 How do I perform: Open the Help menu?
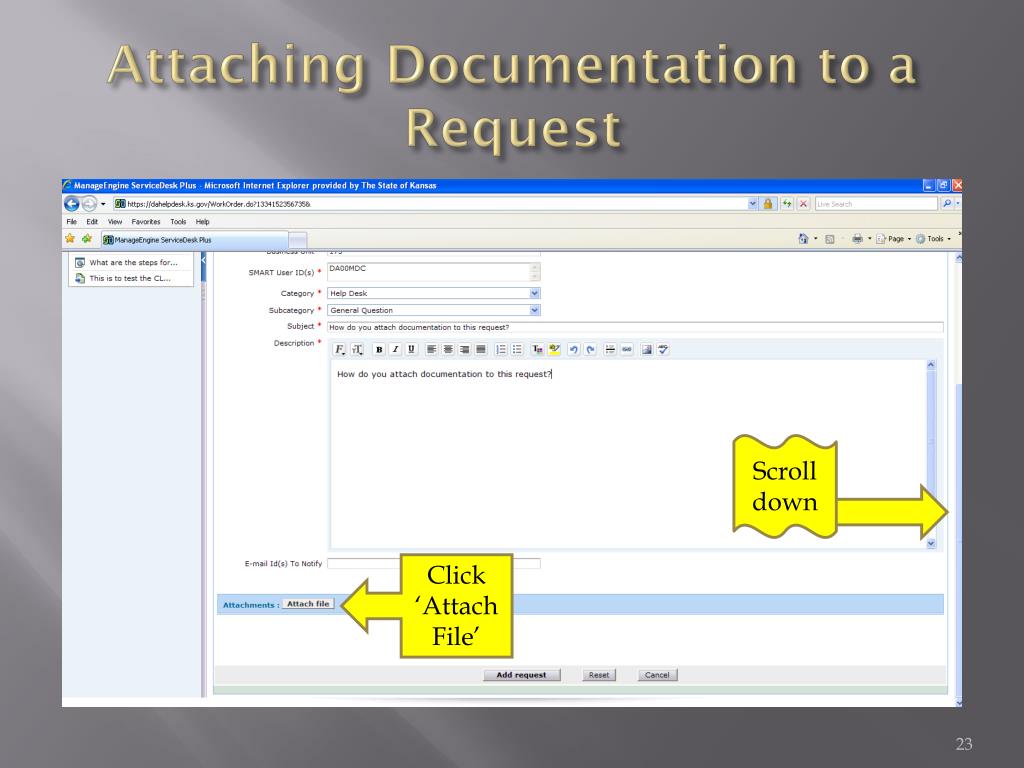pos(202,222)
